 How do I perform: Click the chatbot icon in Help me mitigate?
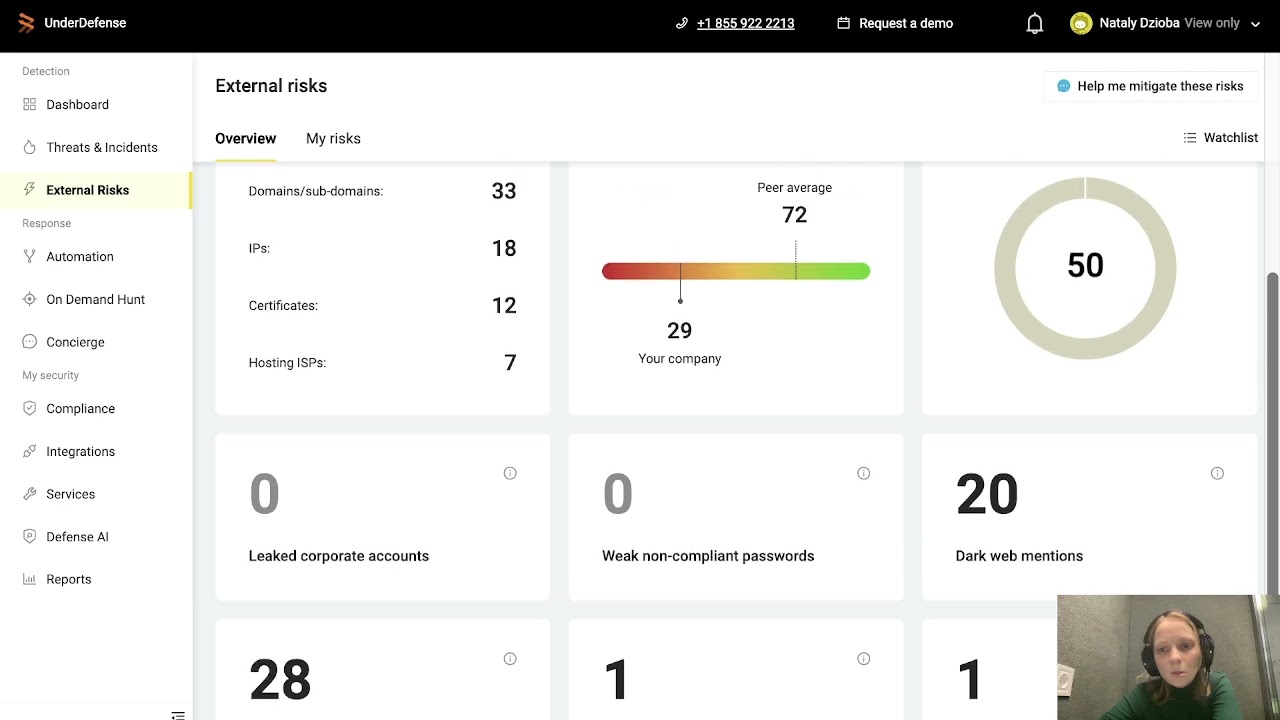click(x=1063, y=86)
